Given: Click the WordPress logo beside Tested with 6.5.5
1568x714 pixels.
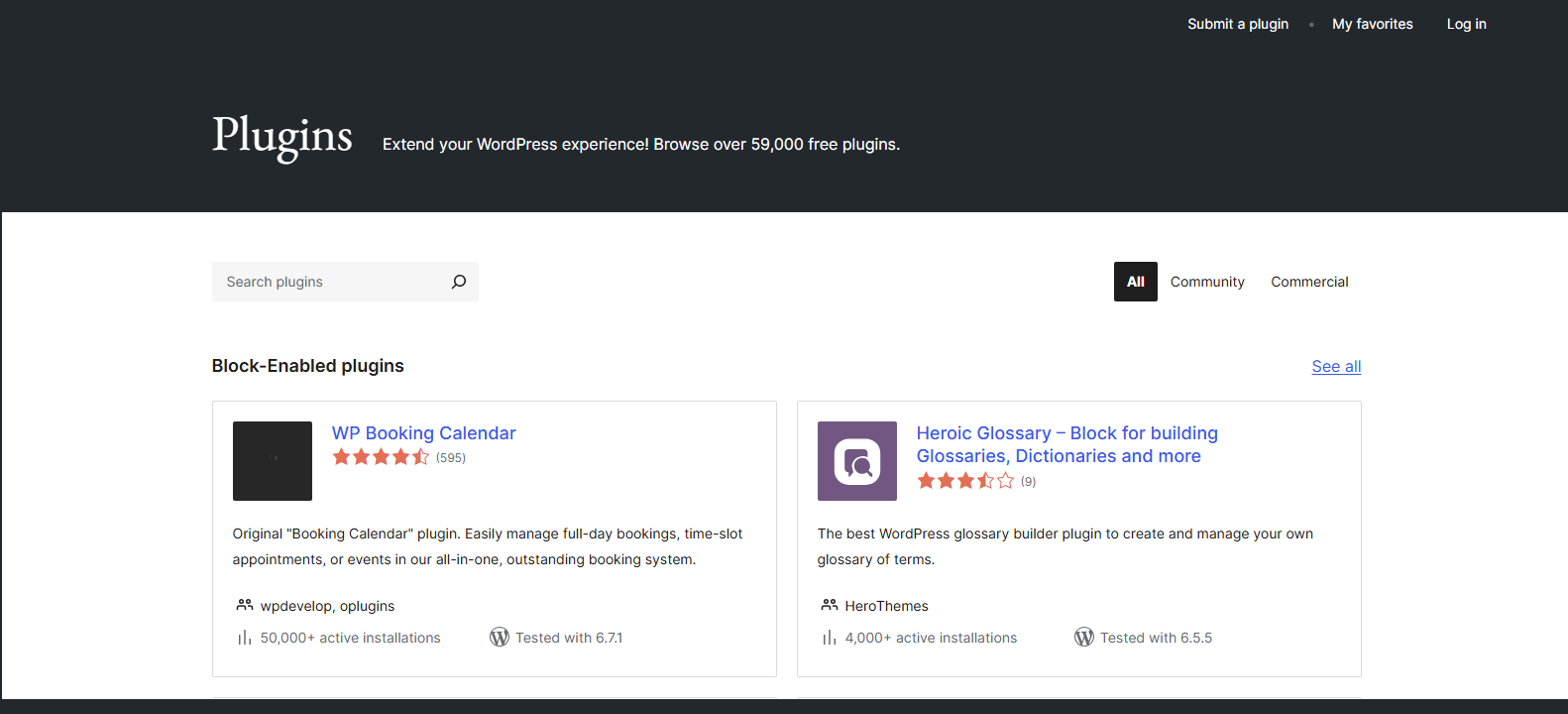Looking at the screenshot, I should tap(1084, 637).
